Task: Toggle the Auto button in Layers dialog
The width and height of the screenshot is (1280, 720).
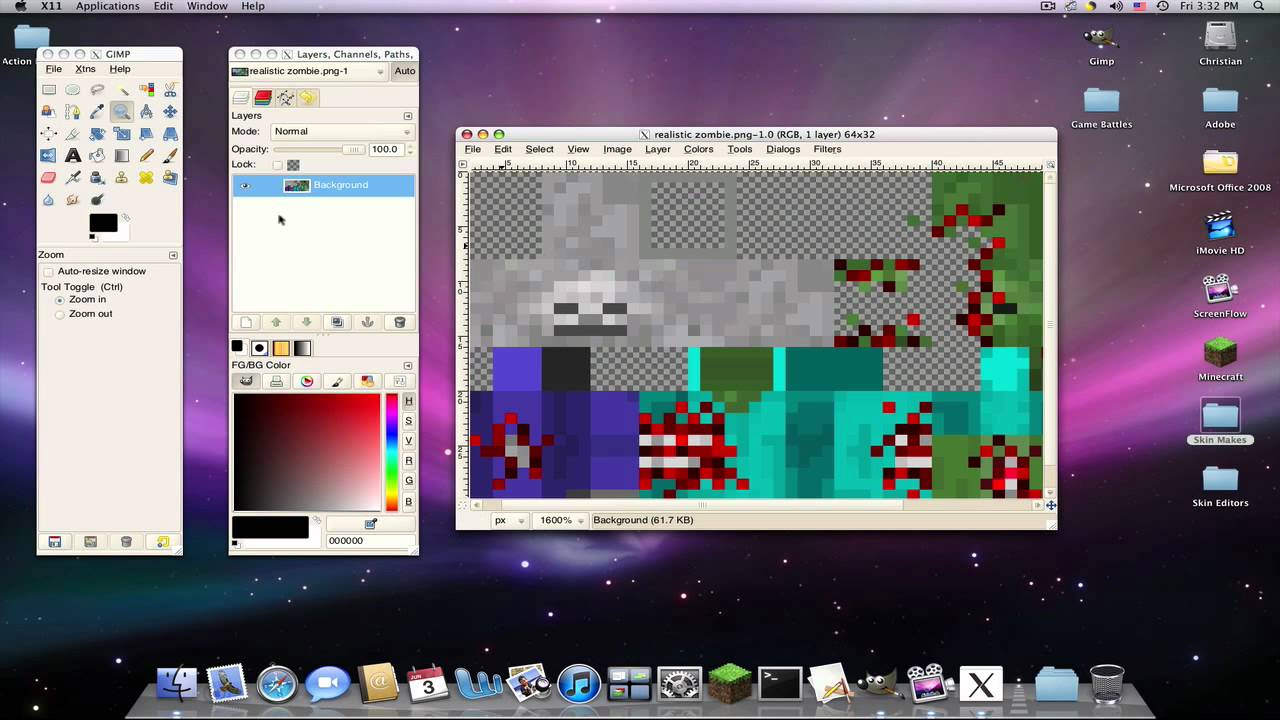Action: tap(404, 71)
